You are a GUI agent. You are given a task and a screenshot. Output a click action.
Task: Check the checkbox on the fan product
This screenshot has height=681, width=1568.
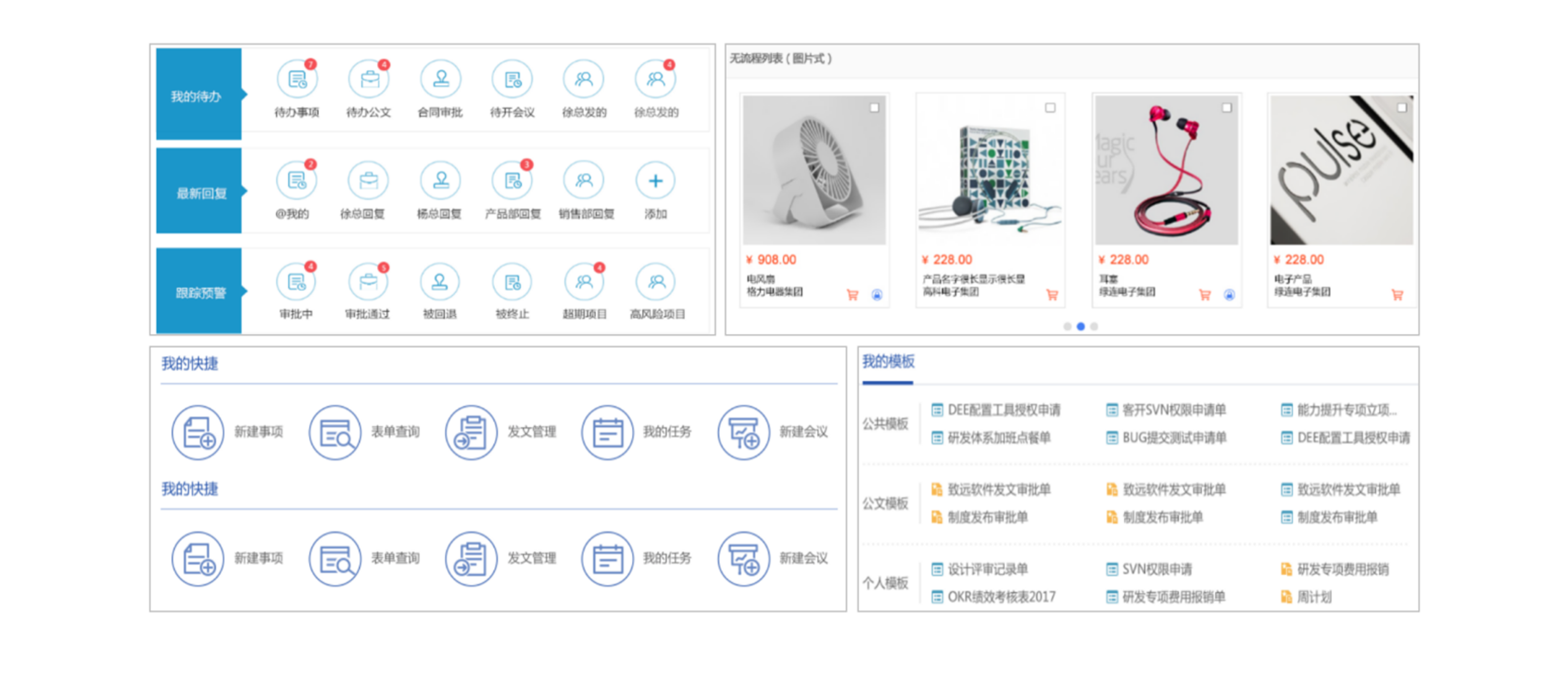pos(874,108)
